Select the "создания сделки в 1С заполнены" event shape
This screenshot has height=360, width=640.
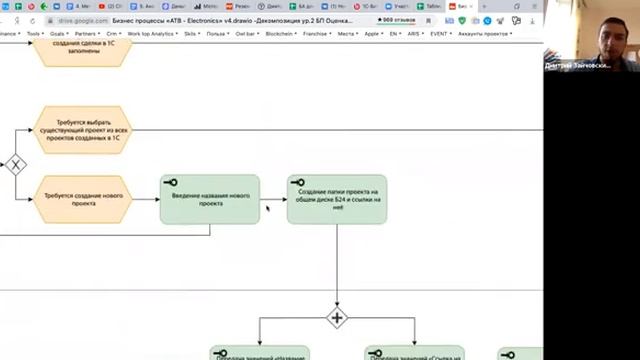tap(83, 53)
